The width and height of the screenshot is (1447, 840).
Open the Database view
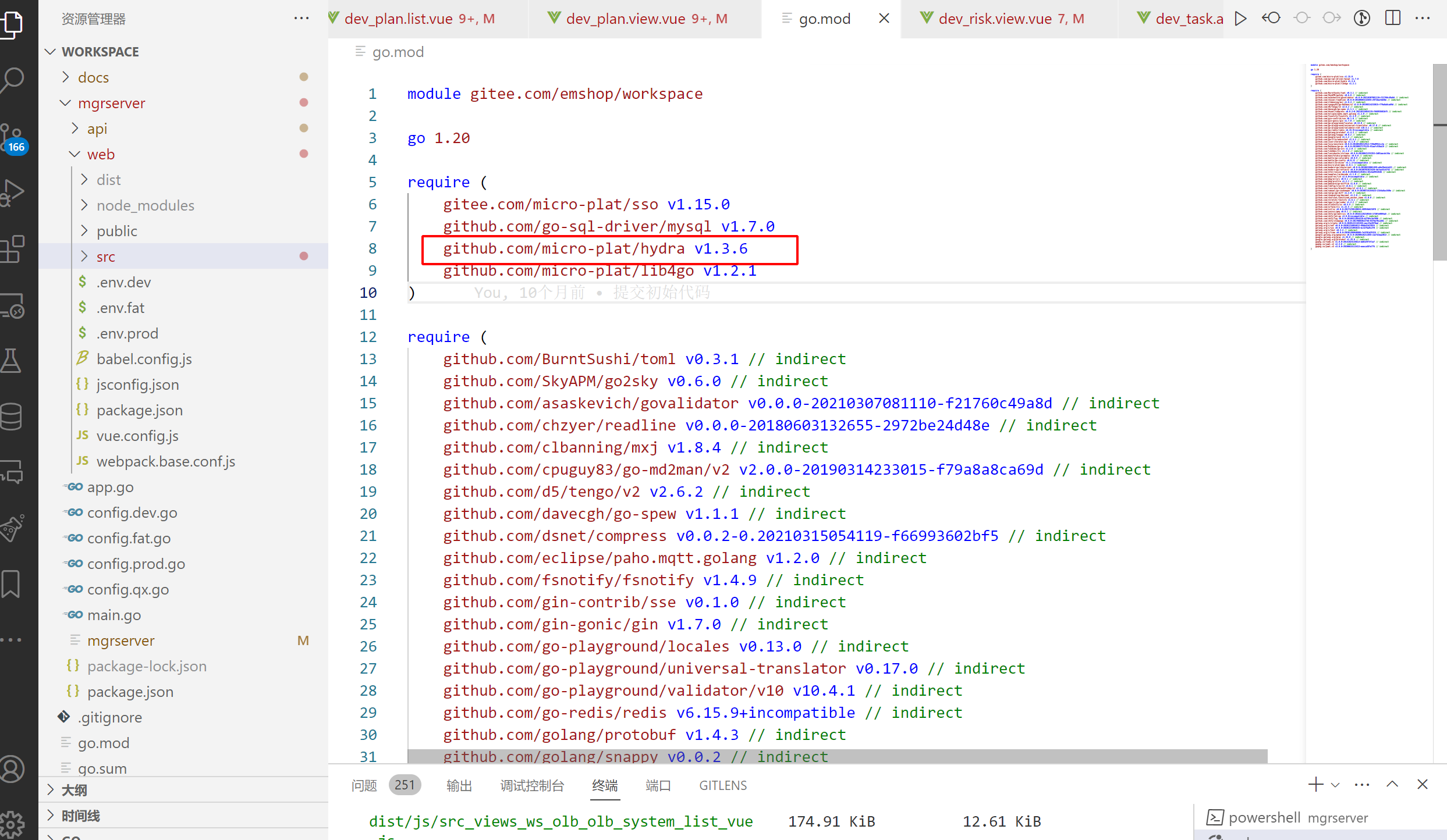(x=12, y=417)
